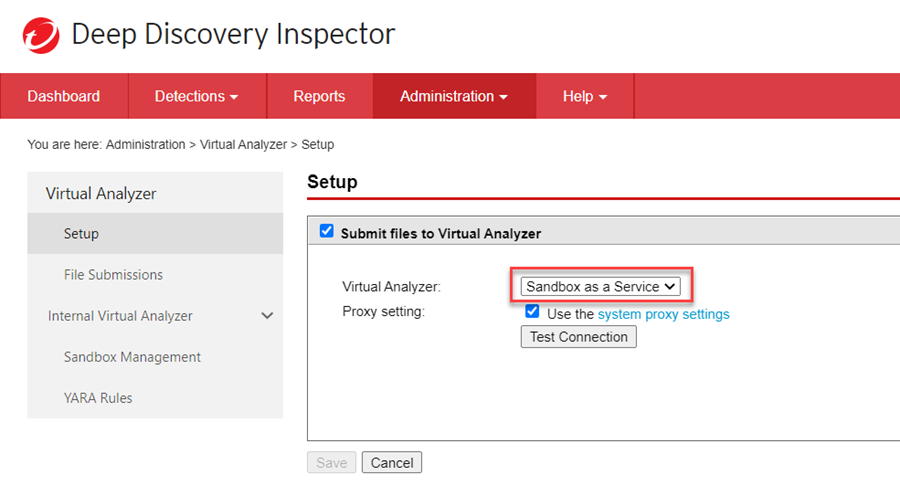Toggle the Use the system proxy checkbox
This screenshot has width=900, height=496.
532,312
